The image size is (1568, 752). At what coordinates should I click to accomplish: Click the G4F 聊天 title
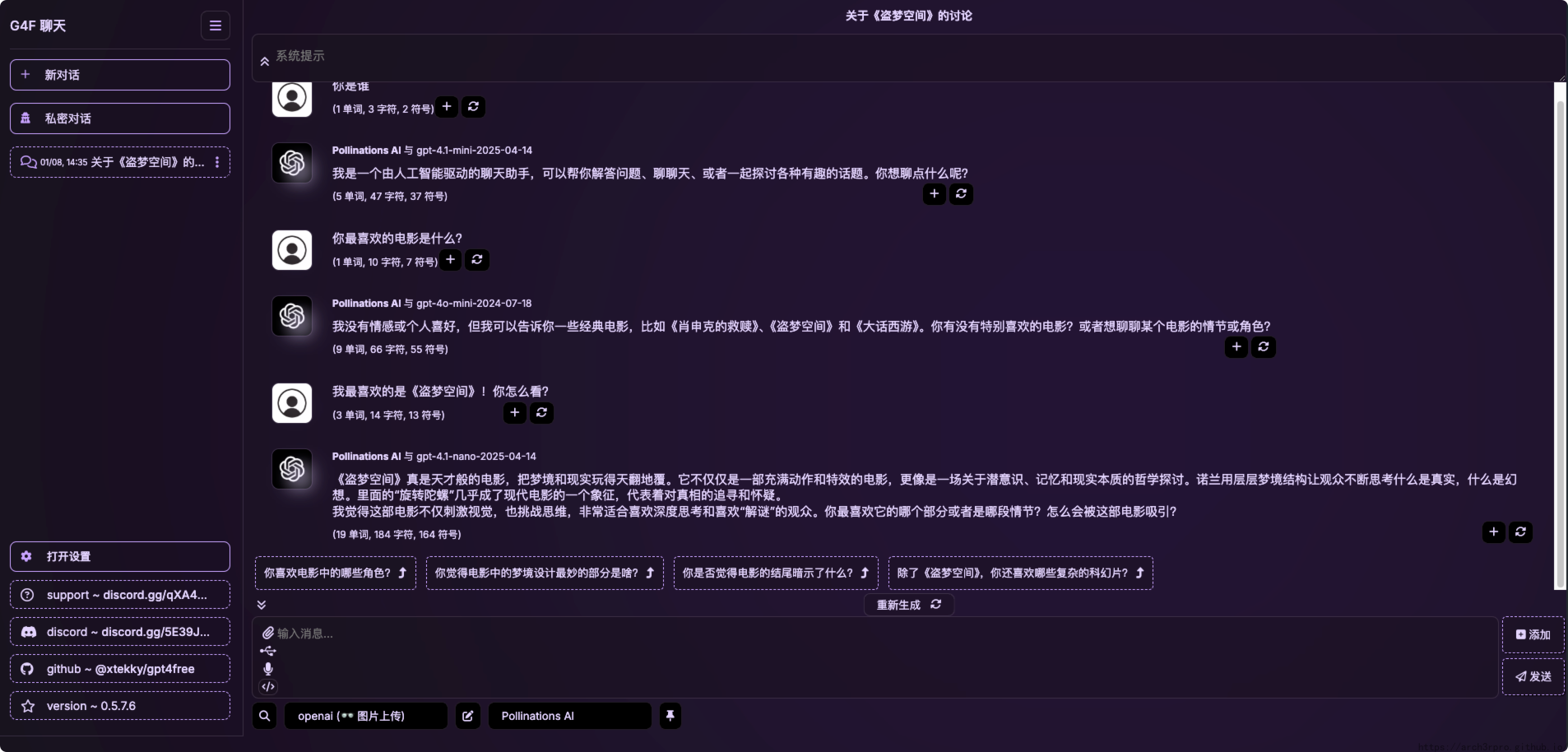pyautogui.click(x=38, y=26)
